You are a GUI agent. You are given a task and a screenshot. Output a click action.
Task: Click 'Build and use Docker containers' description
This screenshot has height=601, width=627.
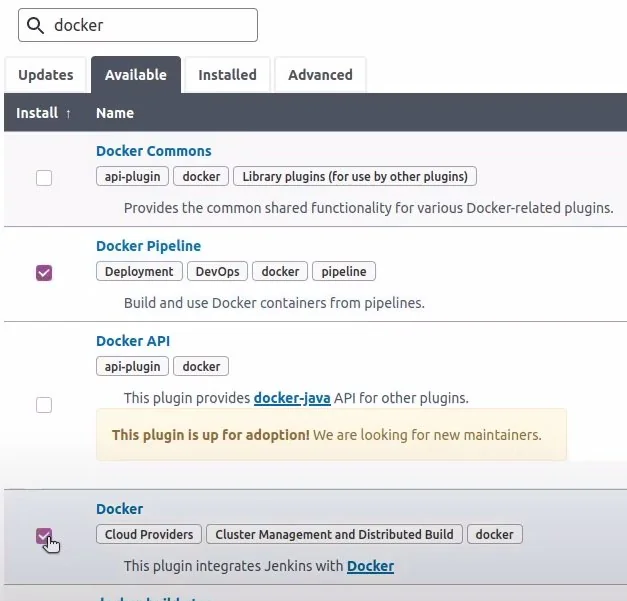[x=274, y=303]
